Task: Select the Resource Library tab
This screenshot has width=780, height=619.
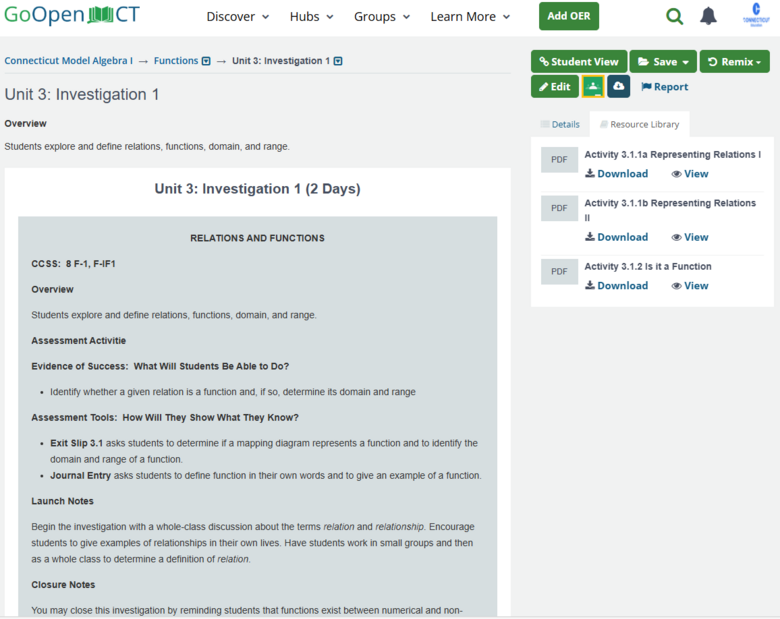Action: [x=639, y=124]
